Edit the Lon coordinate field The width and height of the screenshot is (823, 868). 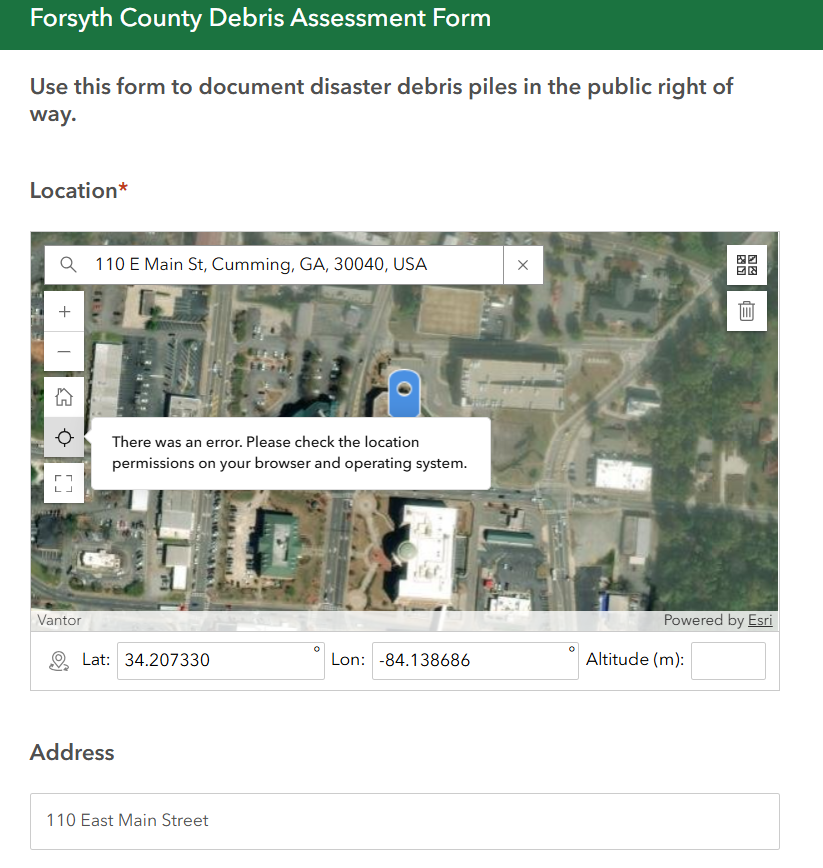tap(470, 661)
